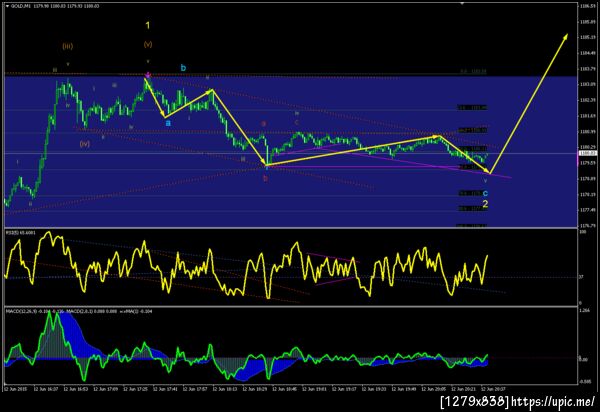Click the 12 Jun 18:13 time axis label
The width and height of the screenshot is (600, 412).
(225, 389)
